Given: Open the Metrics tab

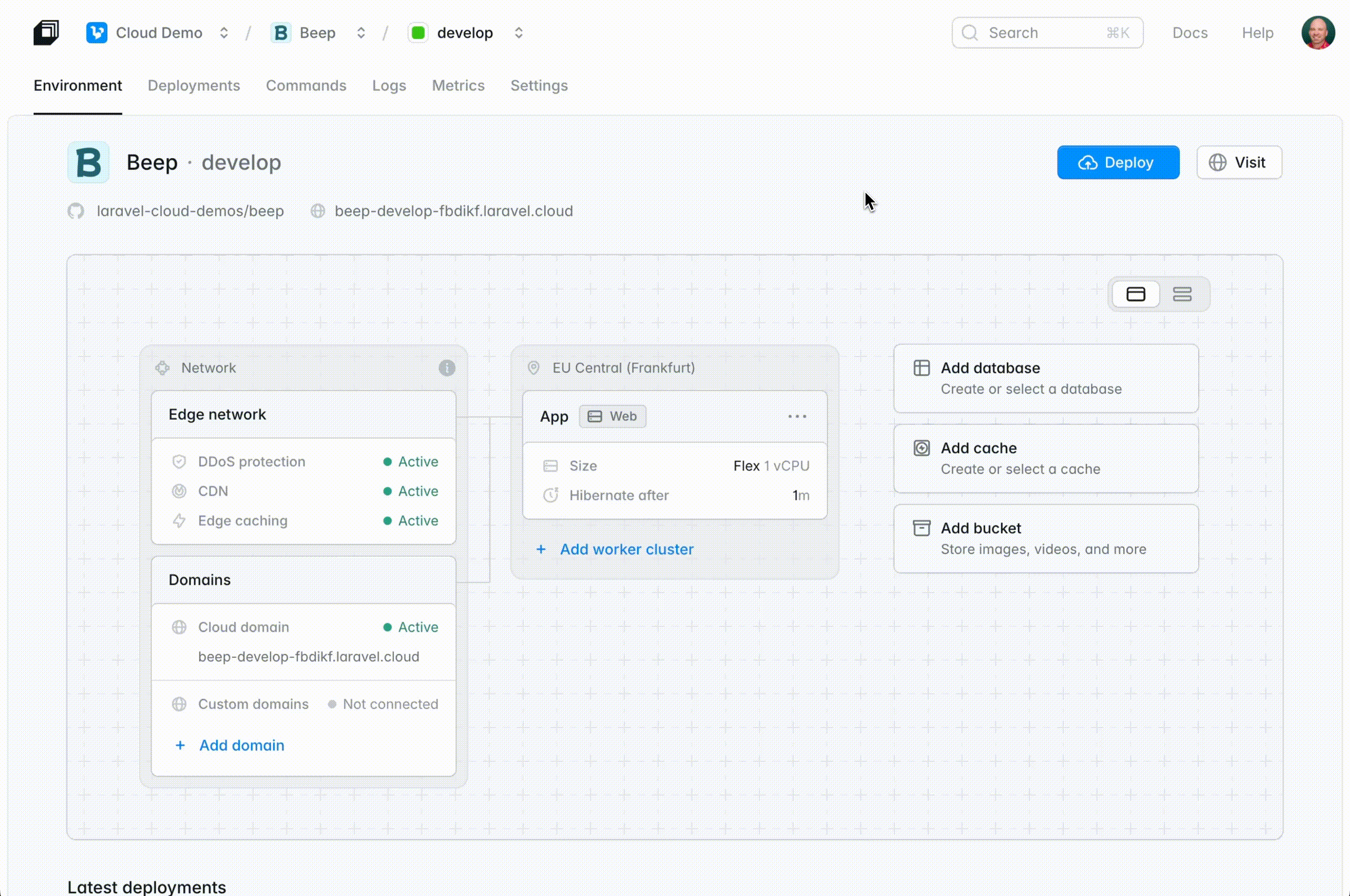Looking at the screenshot, I should tap(458, 86).
